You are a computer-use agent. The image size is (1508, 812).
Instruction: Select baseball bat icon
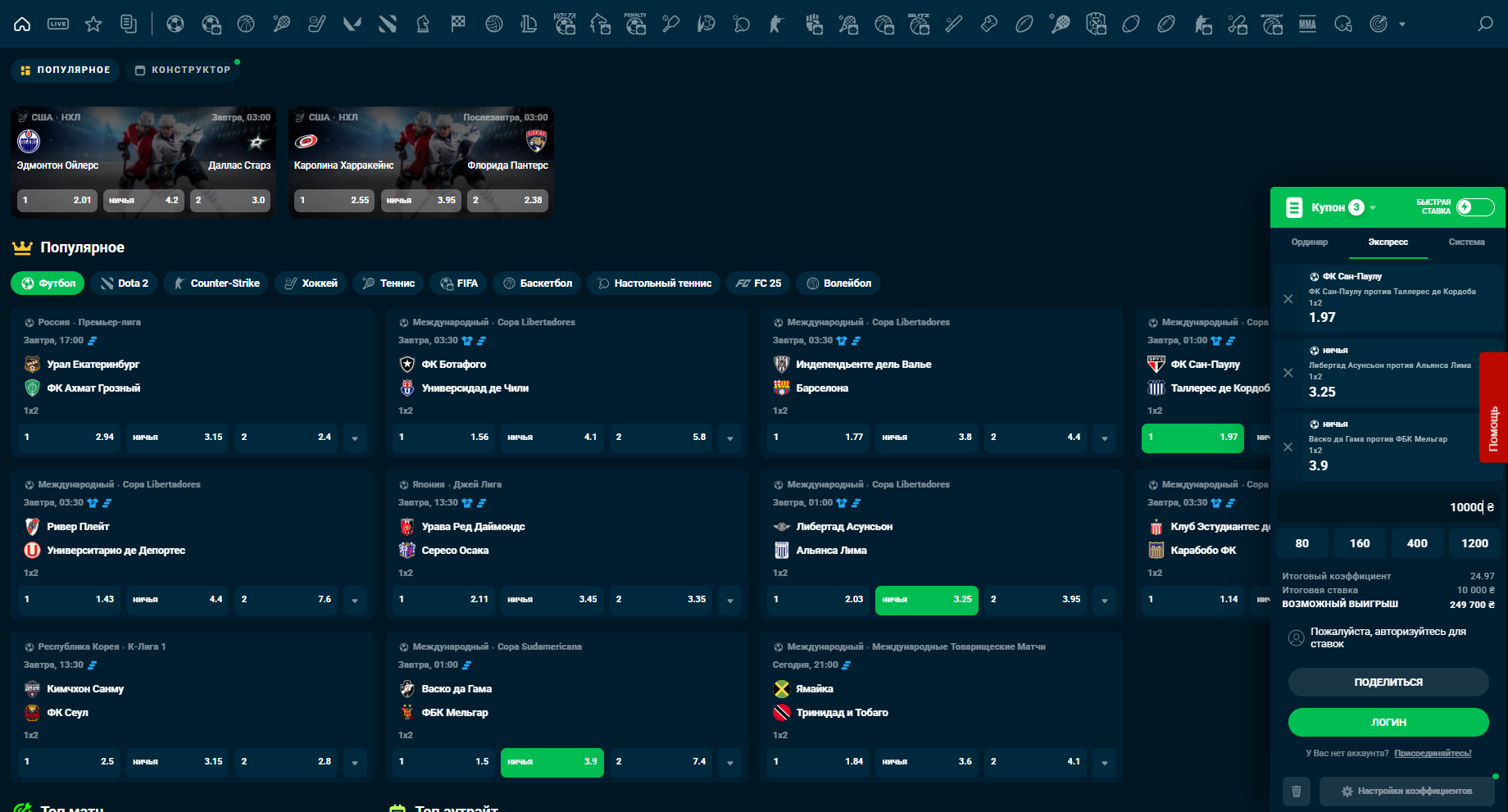(954, 24)
